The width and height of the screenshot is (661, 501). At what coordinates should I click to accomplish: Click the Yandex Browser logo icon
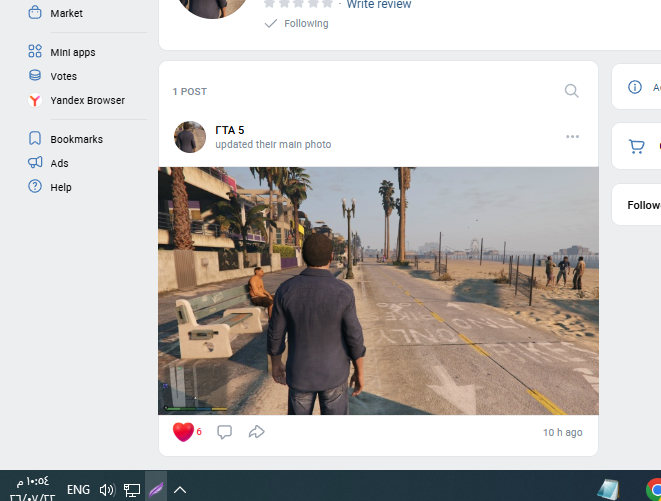tap(35, 100)
